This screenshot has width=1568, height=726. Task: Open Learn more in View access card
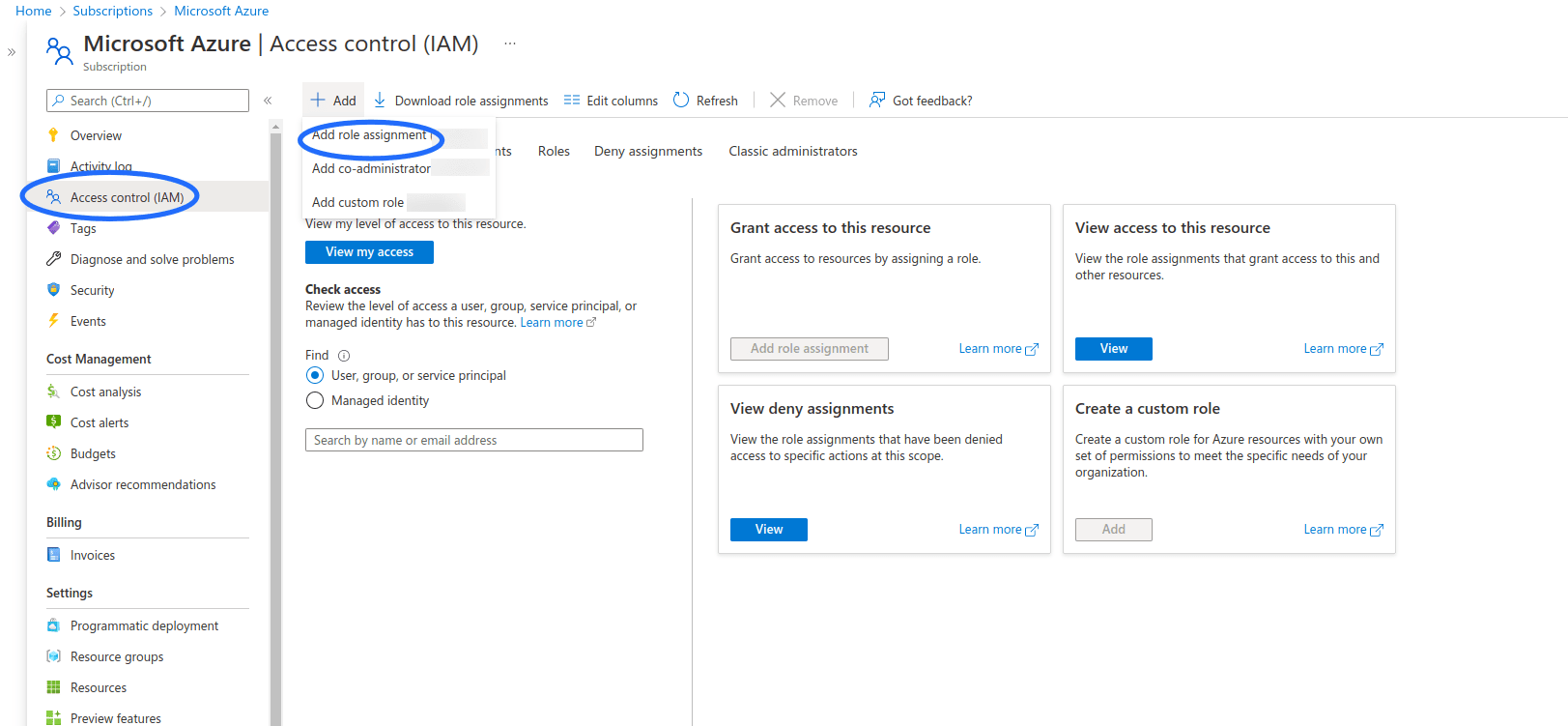click(1343, 349)
